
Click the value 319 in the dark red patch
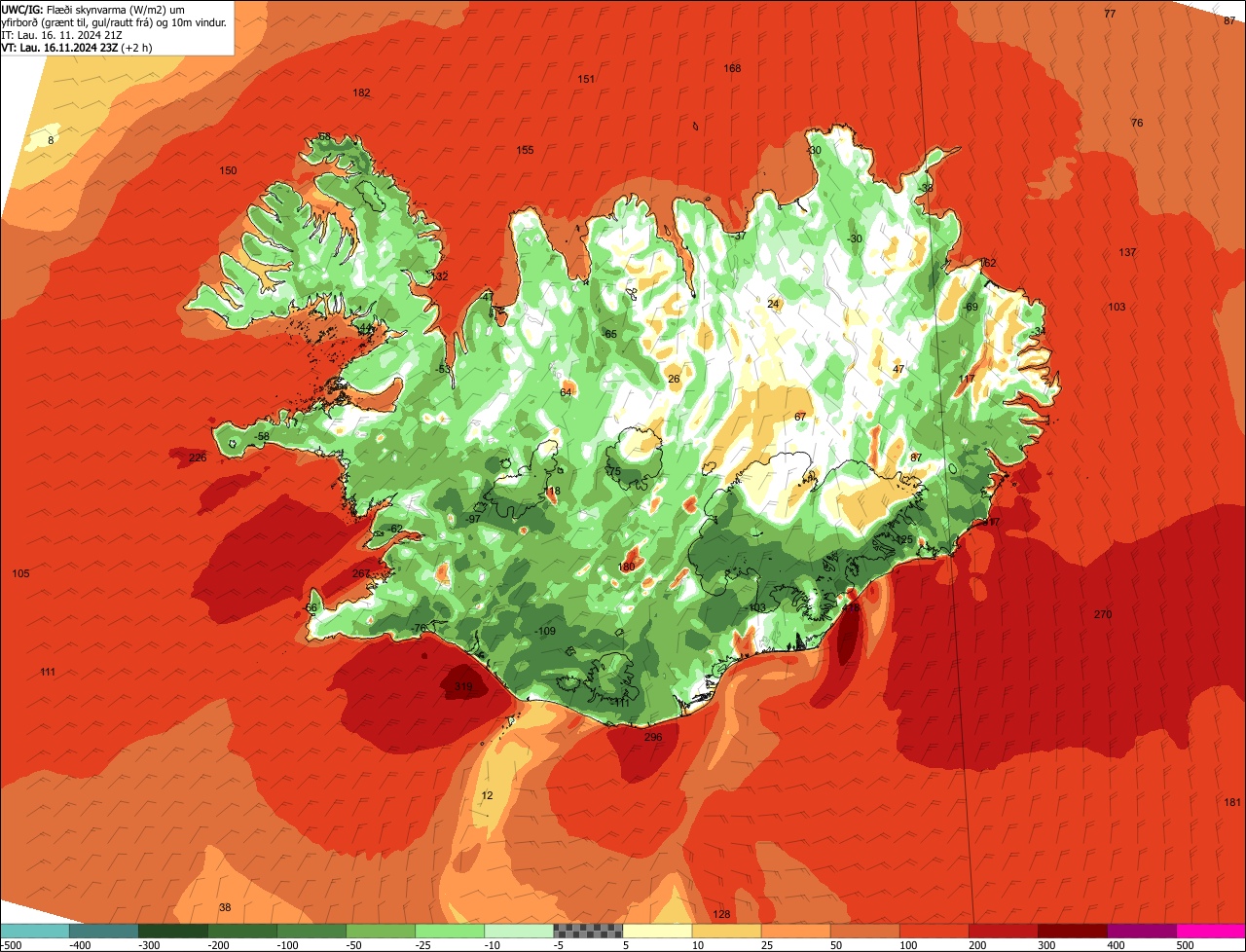[463, 686]
